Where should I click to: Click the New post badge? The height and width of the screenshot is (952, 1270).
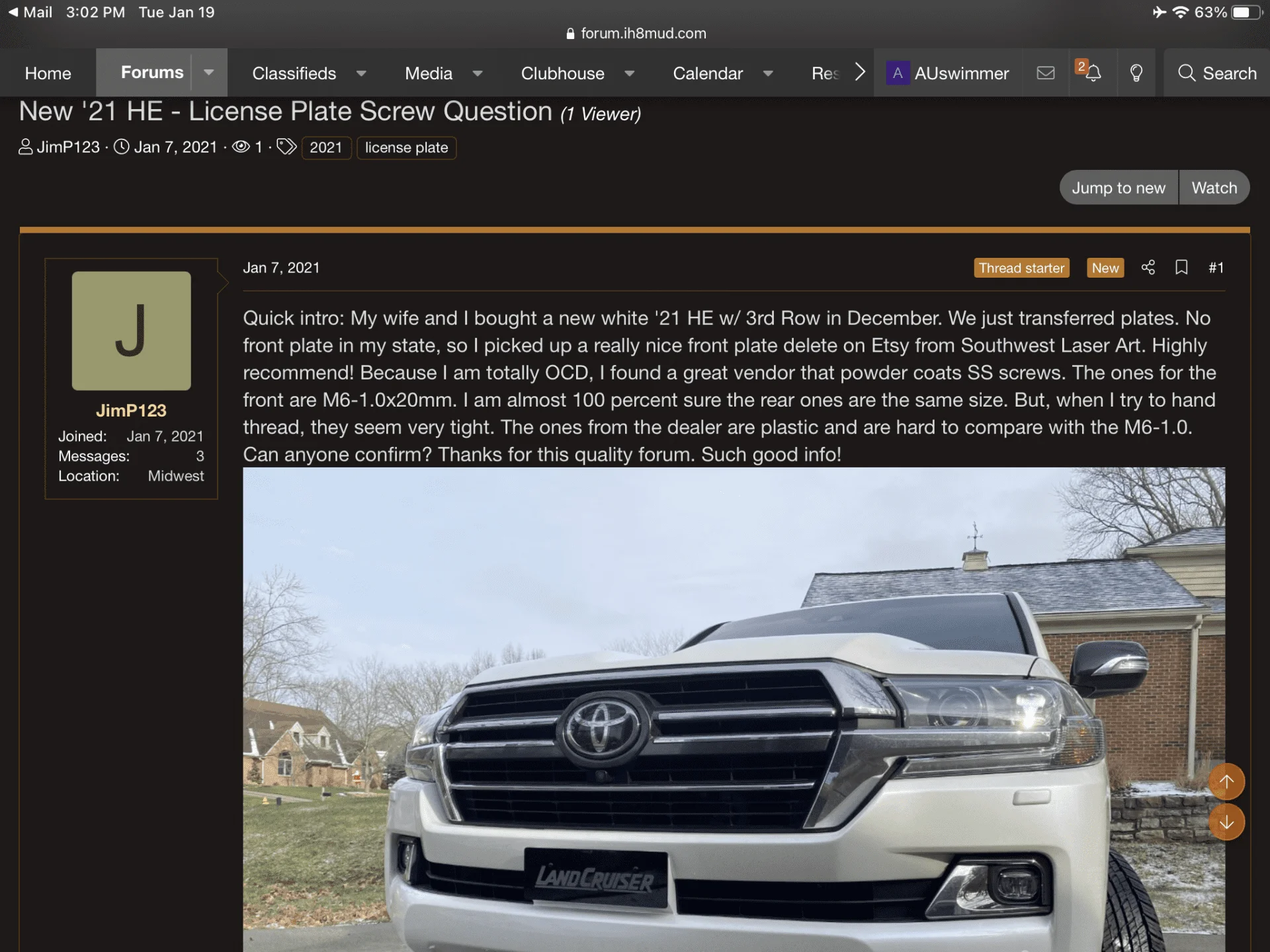click(x=1105, y=268)
